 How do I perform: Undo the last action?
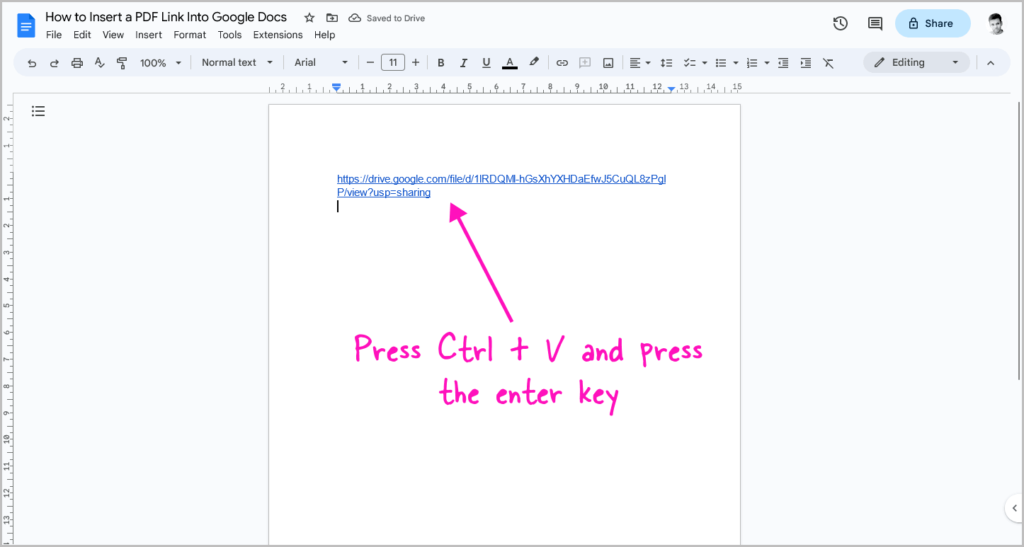[32, 63]
